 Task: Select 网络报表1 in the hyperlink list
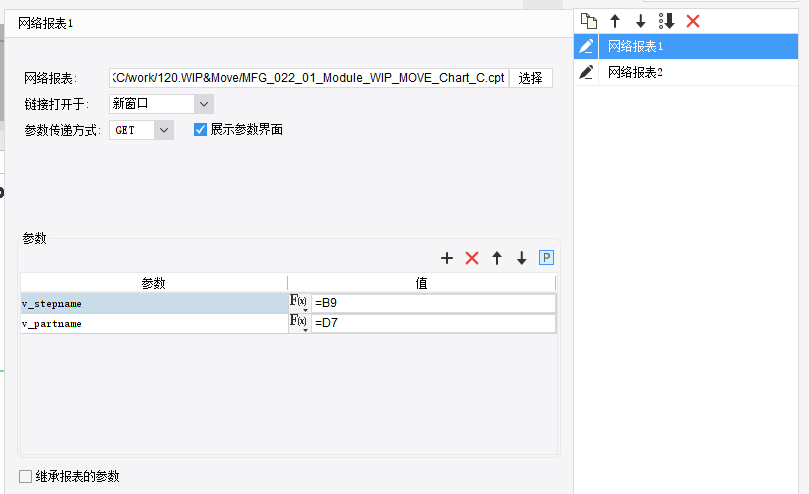tap(698, 46)
